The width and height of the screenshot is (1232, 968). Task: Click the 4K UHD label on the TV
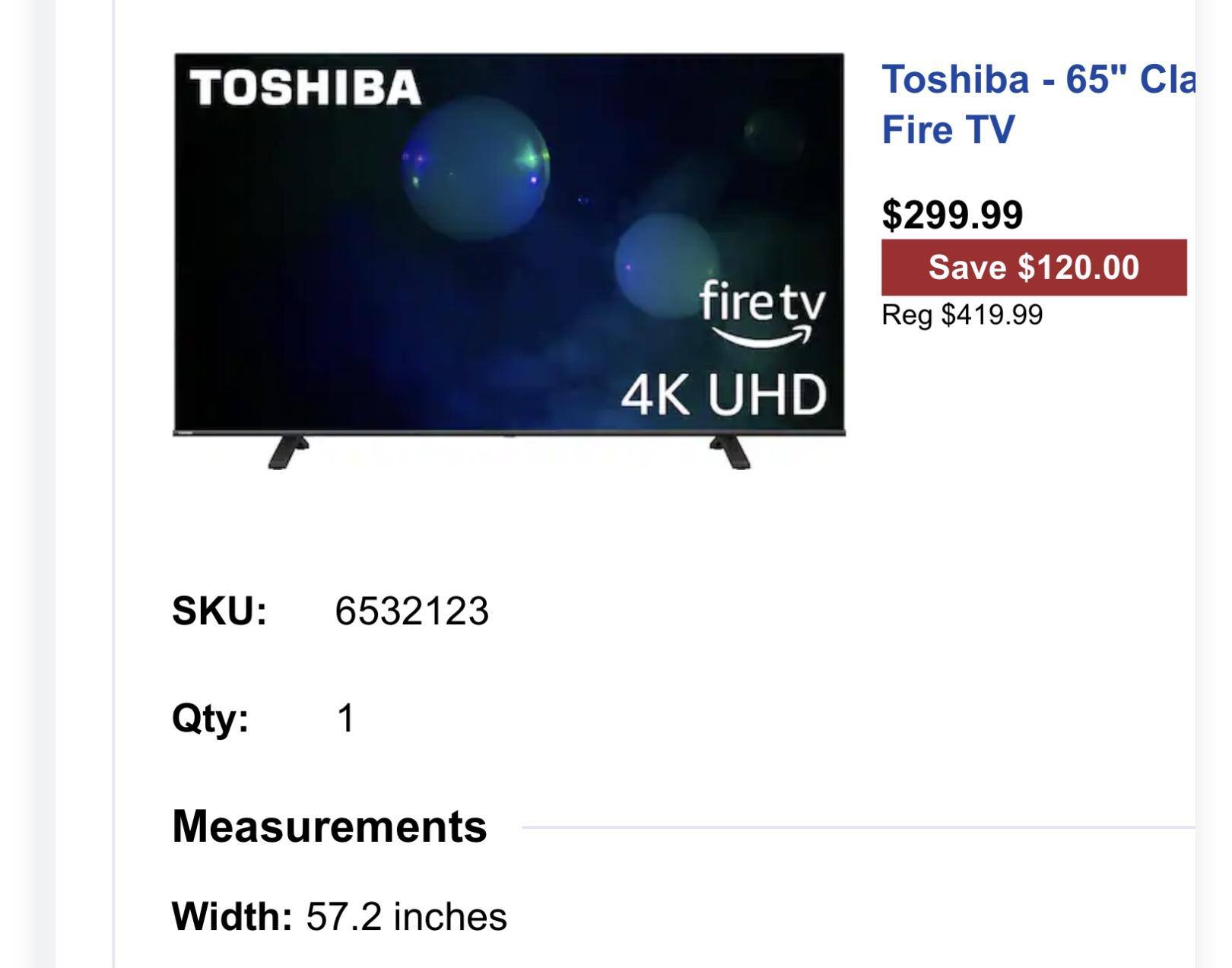(x=723, y=395)
